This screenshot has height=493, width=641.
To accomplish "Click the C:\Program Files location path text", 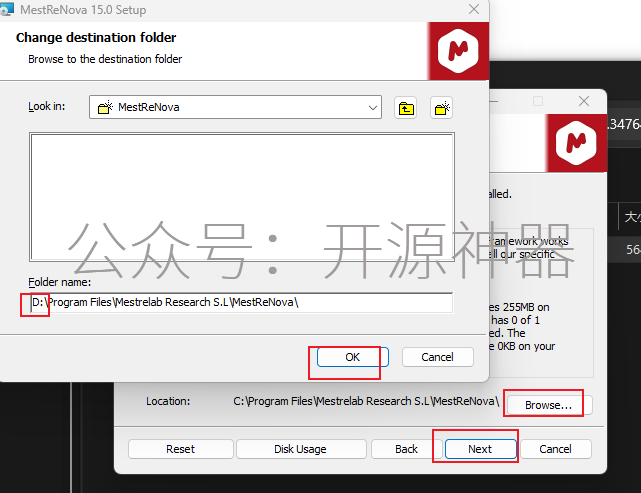I will click(366, 401).
